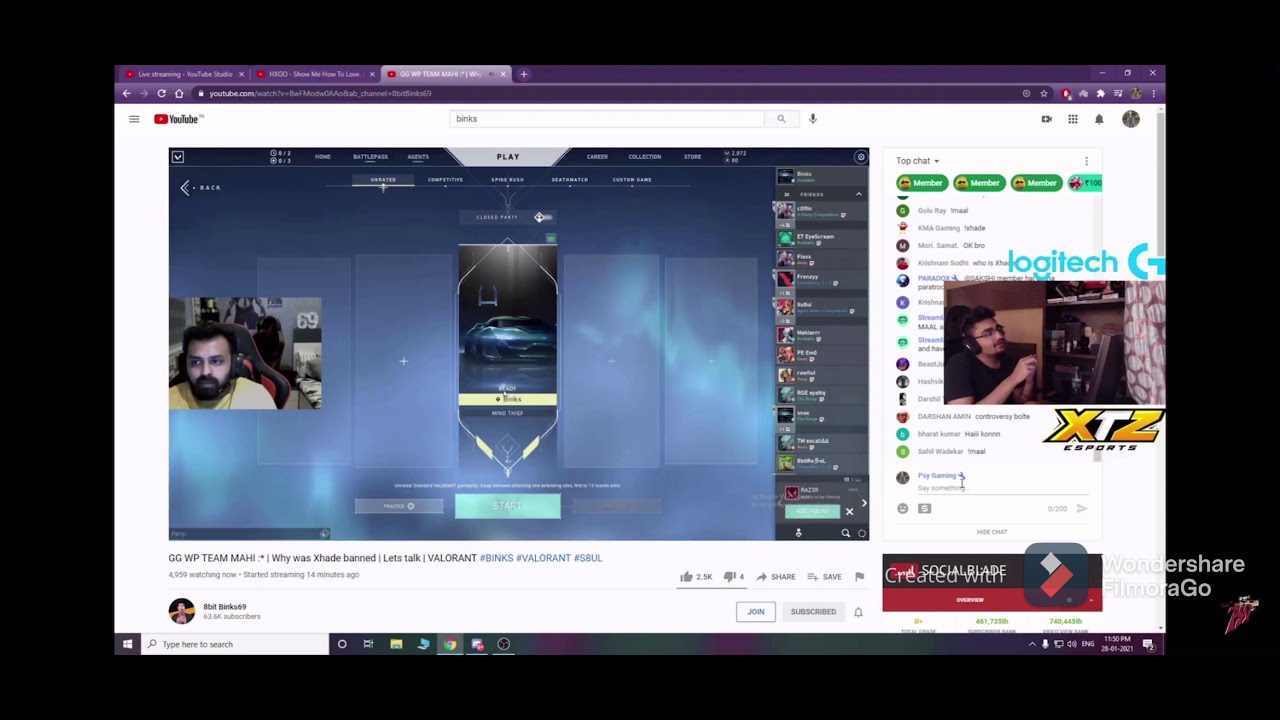The width and height of the screenshot is (1280, 720).
Task: Open the account avatar menu
Action: pos(1131,119)
